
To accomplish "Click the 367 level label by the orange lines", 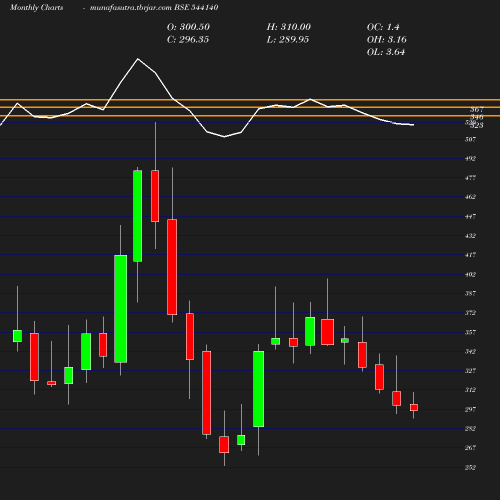I will [x=477, y=110].
